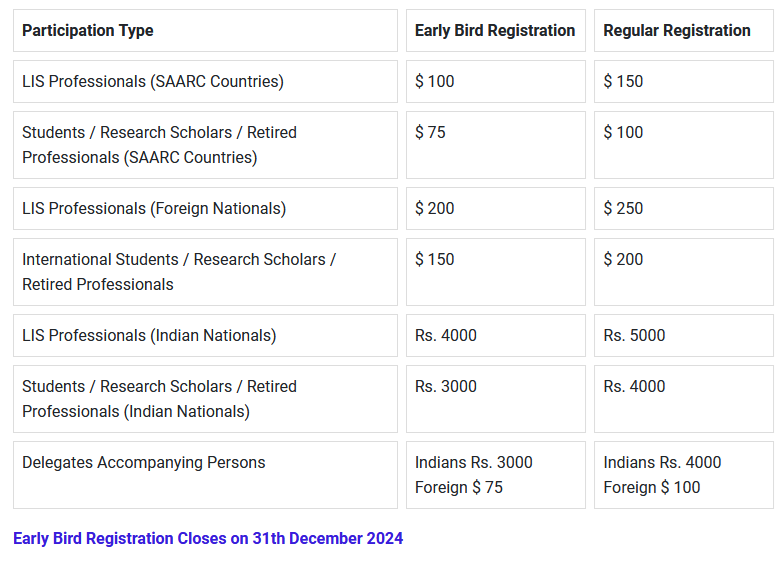
Task: Select Students / Research Scholars SAARC Countries cell
Action: tap(206, 145)
